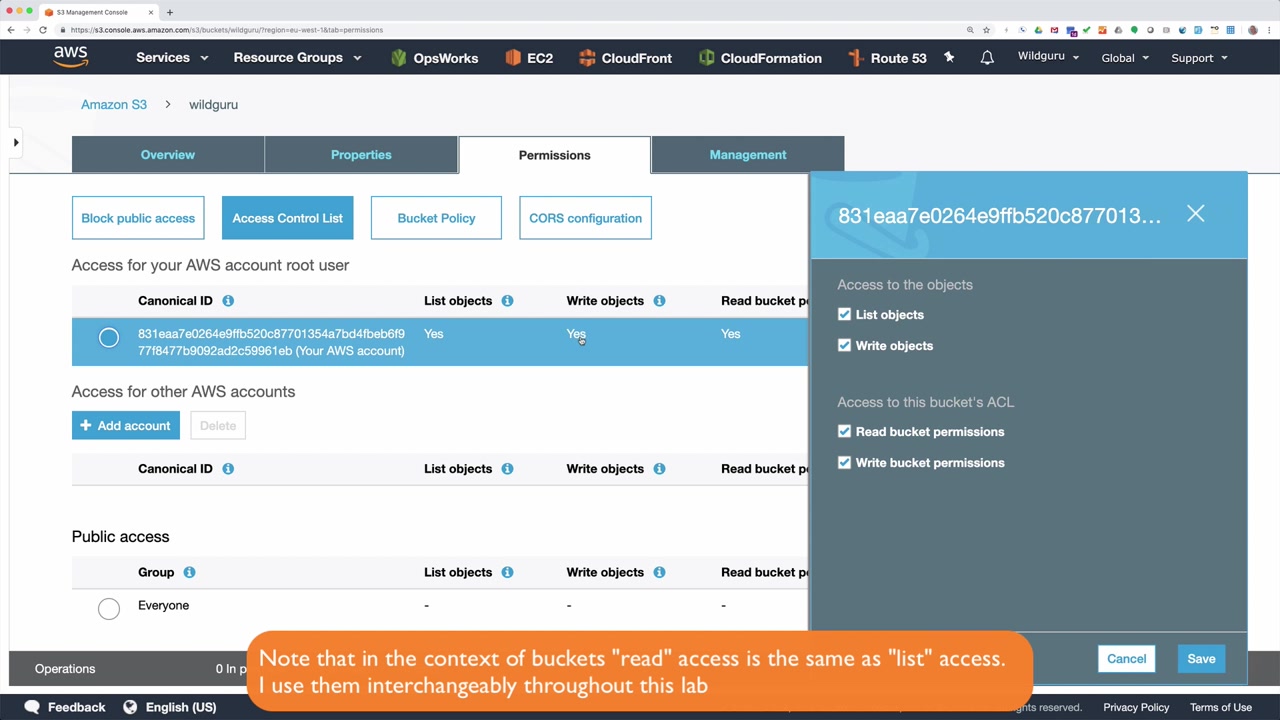Click the AWS logo home icon
1280x720 pixels.
click(71, 57)
